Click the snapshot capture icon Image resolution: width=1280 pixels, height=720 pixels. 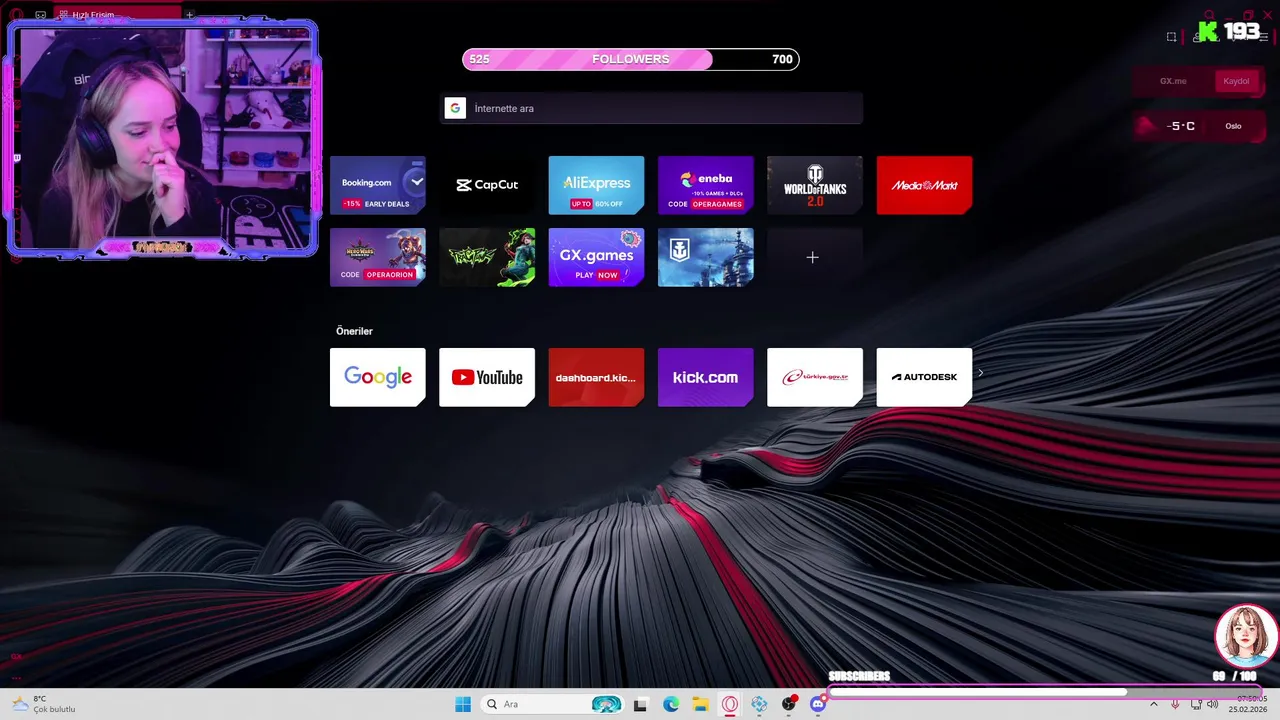(x=1172, y=37)
